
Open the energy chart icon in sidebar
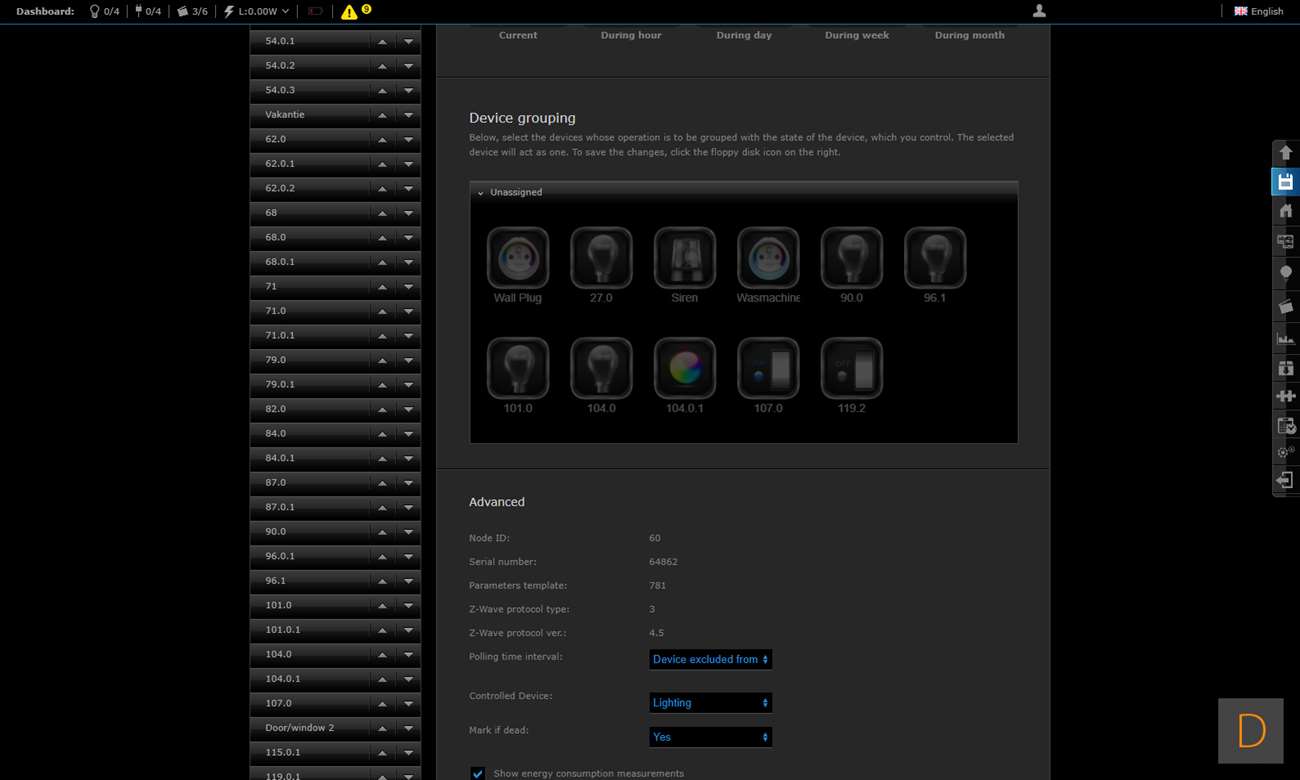(1285, 338)
